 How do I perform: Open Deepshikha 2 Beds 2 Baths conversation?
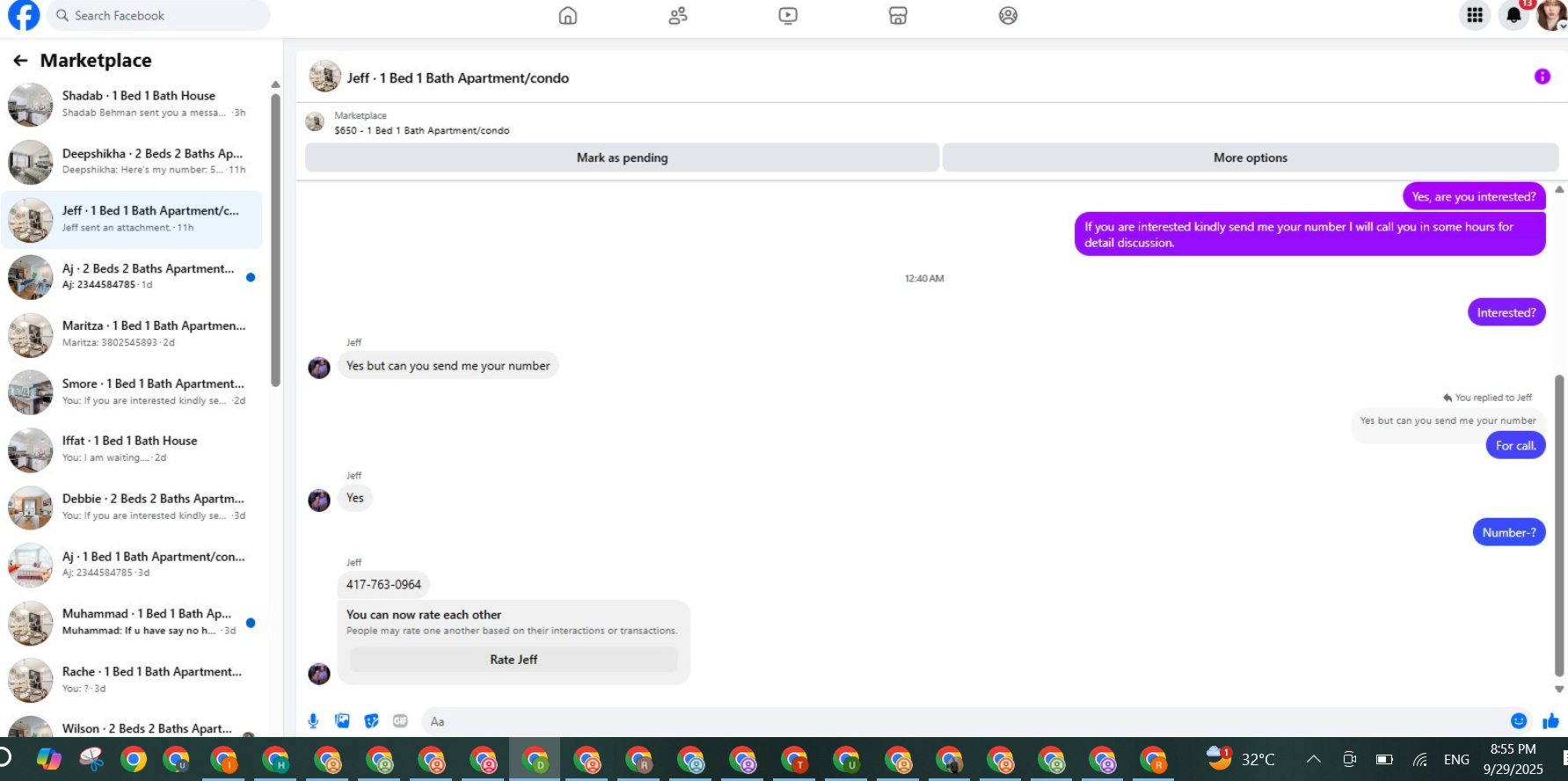point(132,162)
